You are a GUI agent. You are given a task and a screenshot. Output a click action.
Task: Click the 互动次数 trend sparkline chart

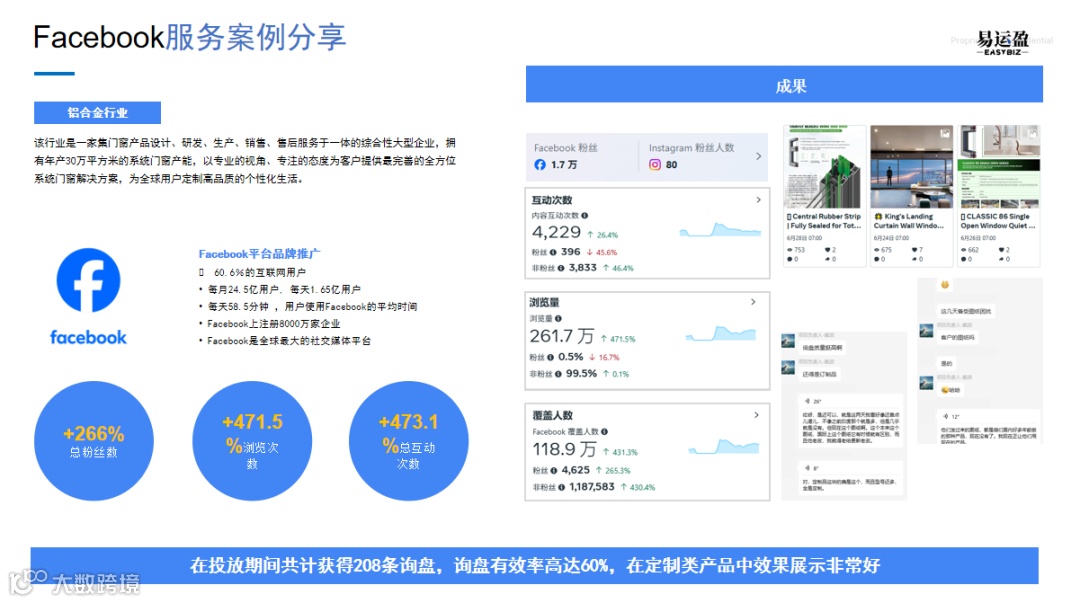point(720,230)
